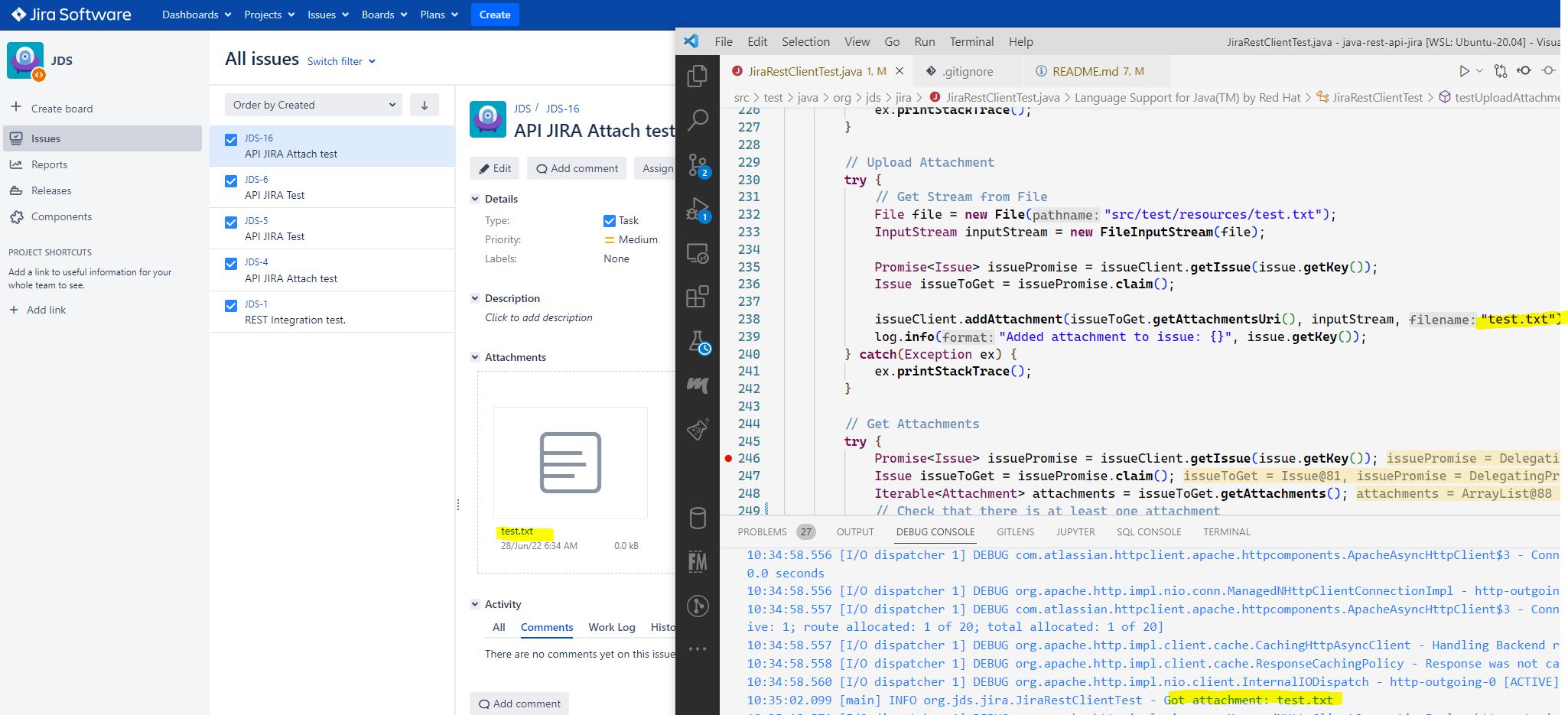This screenshot has width=1568, height=715.
Task: Click the Edit issue button
Action: 494,168
